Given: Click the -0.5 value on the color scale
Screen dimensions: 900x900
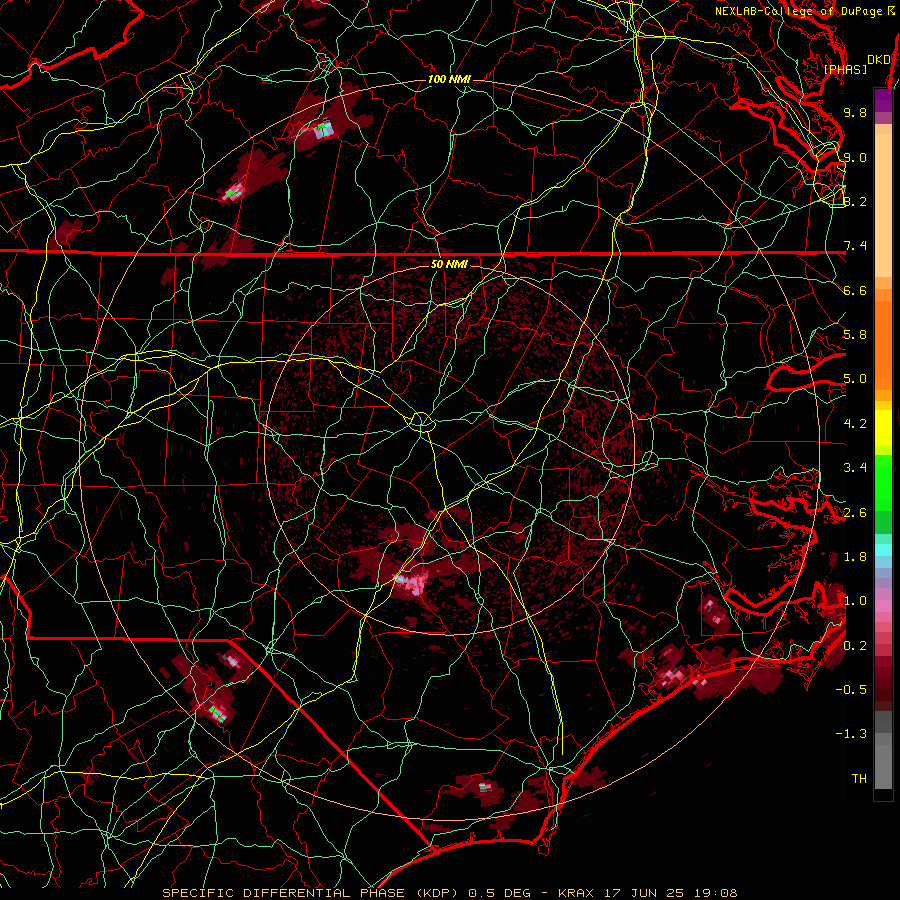Looking at the screenshot, I should tap(852, 690).
